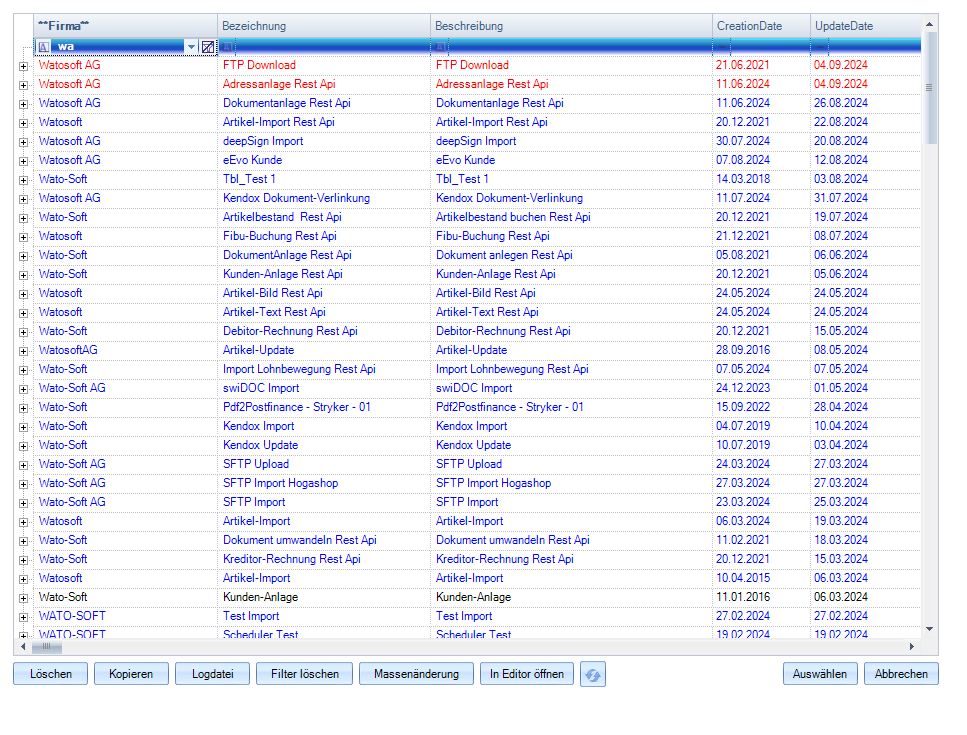Expand the FTP Download row
967x735 pixels.
(23, 65)
